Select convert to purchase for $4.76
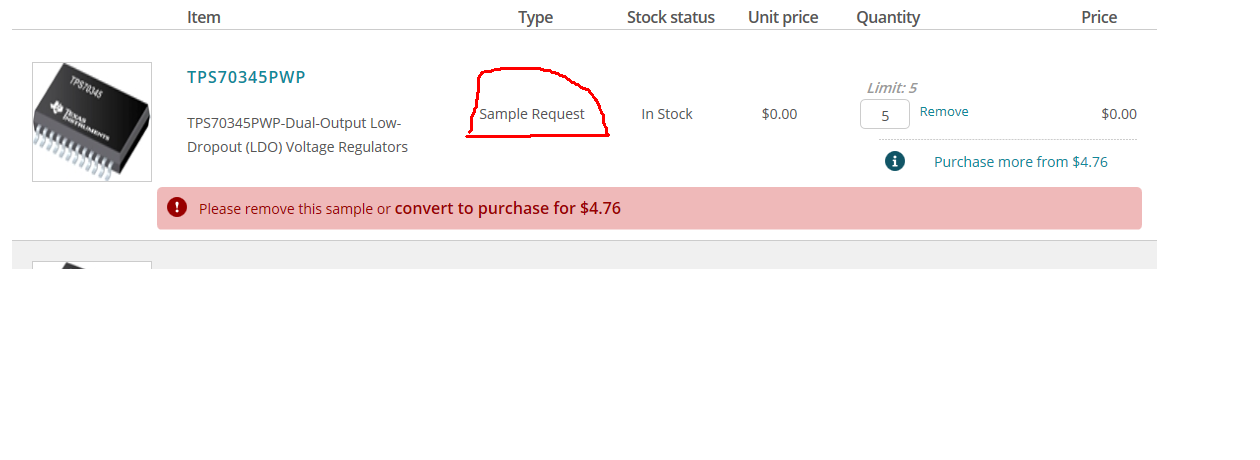 point(508,209)
